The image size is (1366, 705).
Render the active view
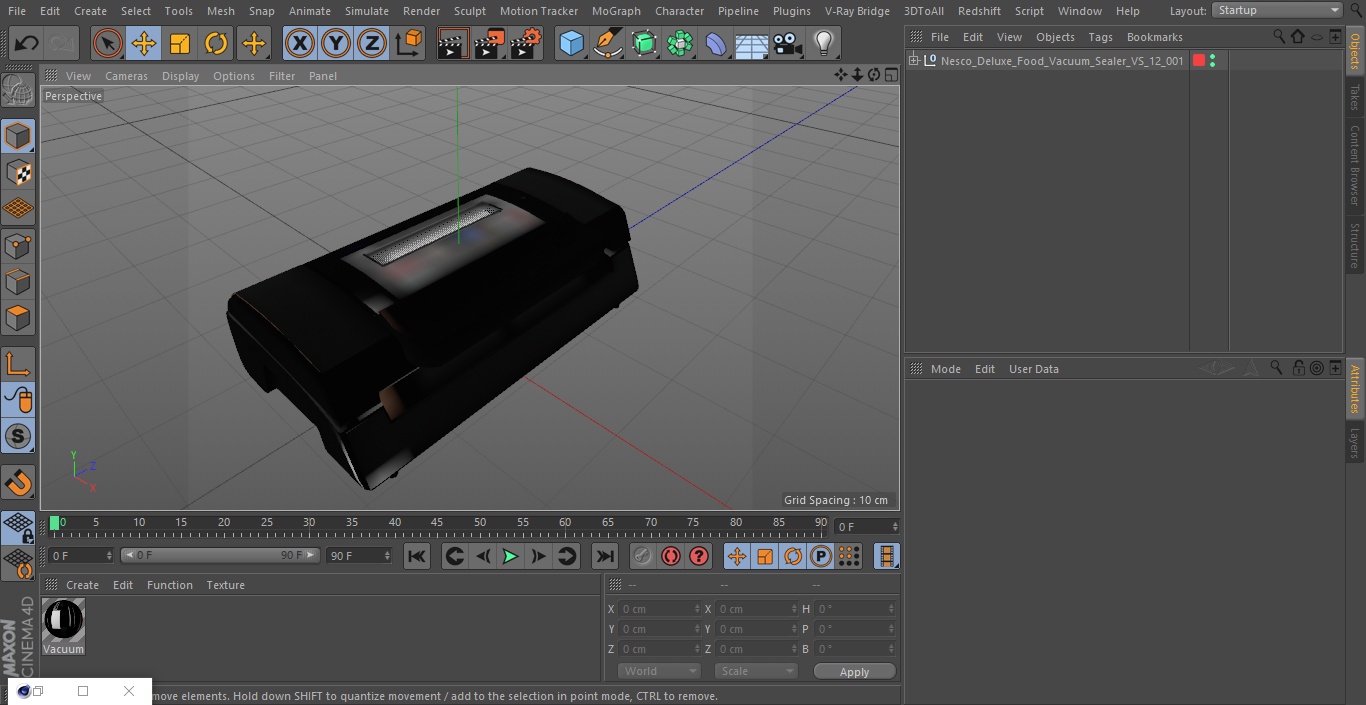pyautogui.click(x=453, y=43)
